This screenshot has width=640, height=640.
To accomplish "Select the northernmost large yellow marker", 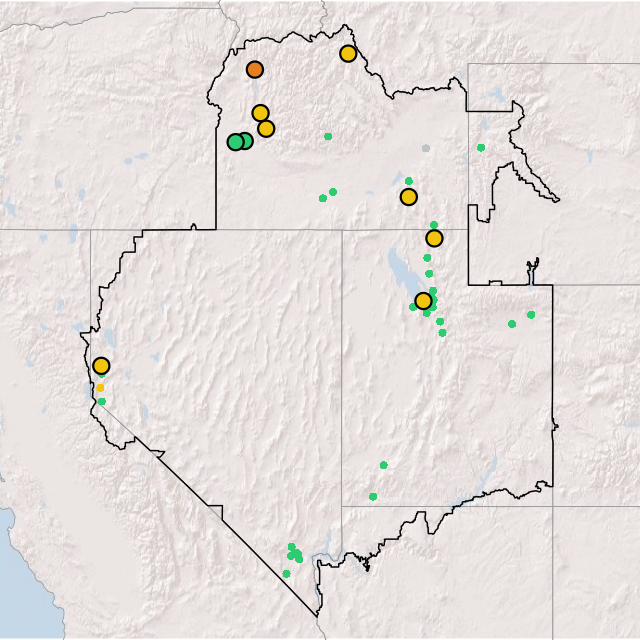I will pyautogui.click(x=348, y=53).
